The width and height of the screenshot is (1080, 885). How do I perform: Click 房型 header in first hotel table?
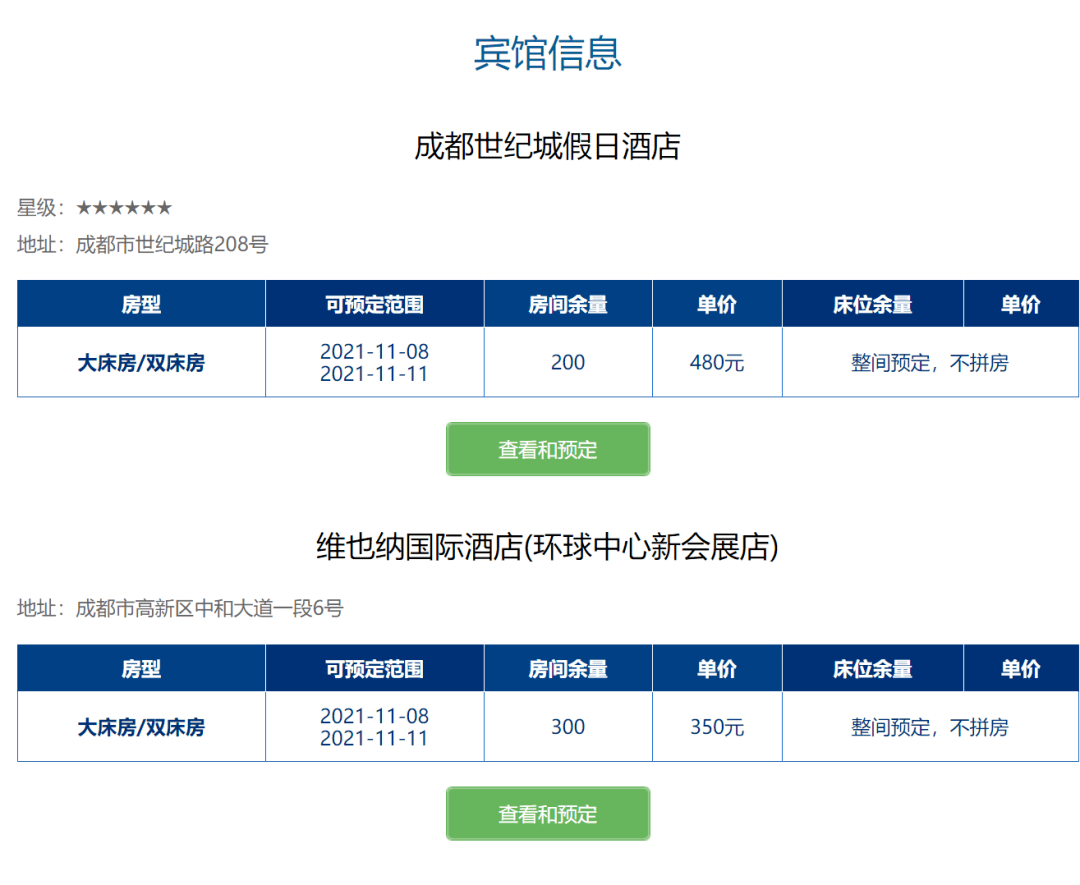tap(141, 304)
